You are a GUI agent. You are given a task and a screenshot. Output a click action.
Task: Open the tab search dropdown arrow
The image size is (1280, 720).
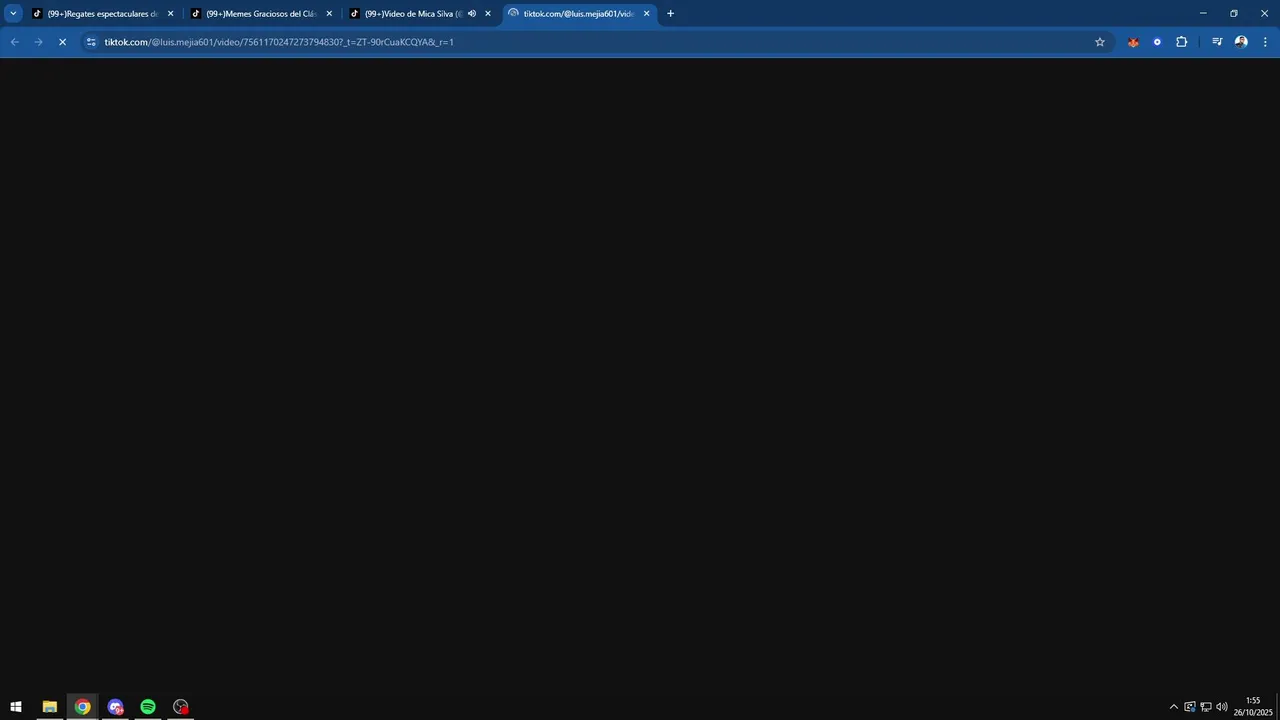[13, 13]
